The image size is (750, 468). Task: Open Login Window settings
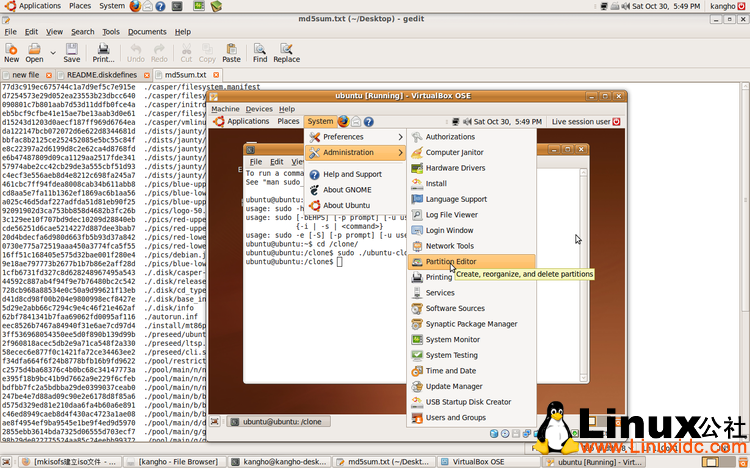click(x=472, y=231)
